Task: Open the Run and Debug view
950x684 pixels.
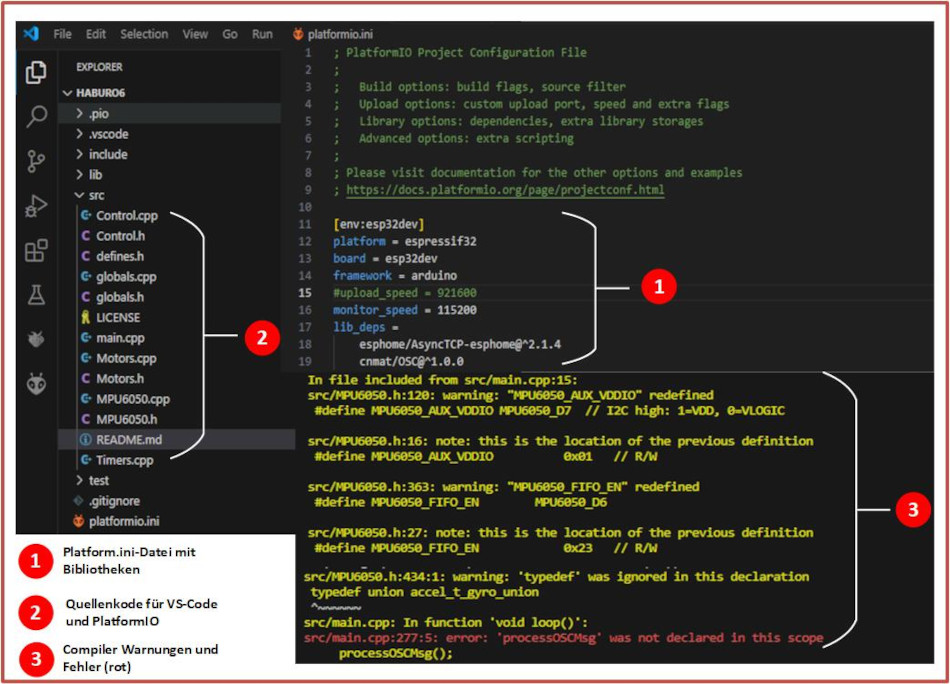Action: pos(36,206)
